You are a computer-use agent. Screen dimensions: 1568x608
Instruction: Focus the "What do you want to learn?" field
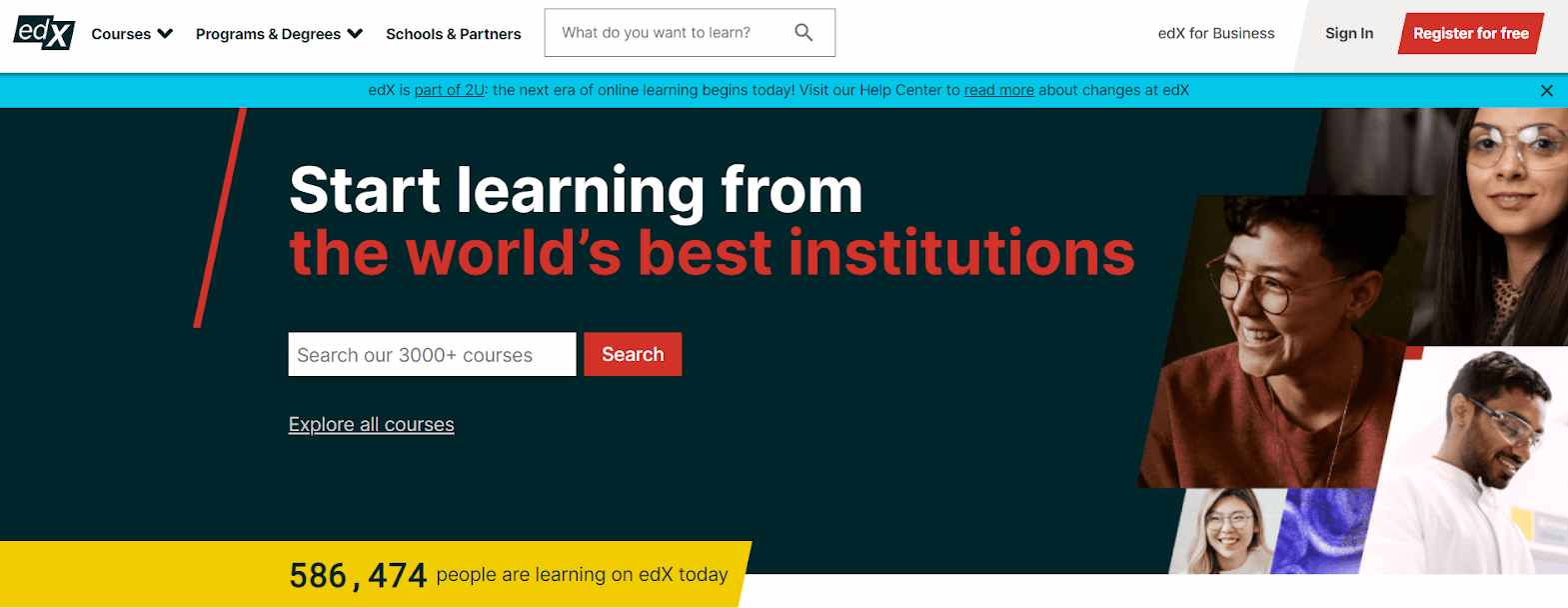coord(690,33)
